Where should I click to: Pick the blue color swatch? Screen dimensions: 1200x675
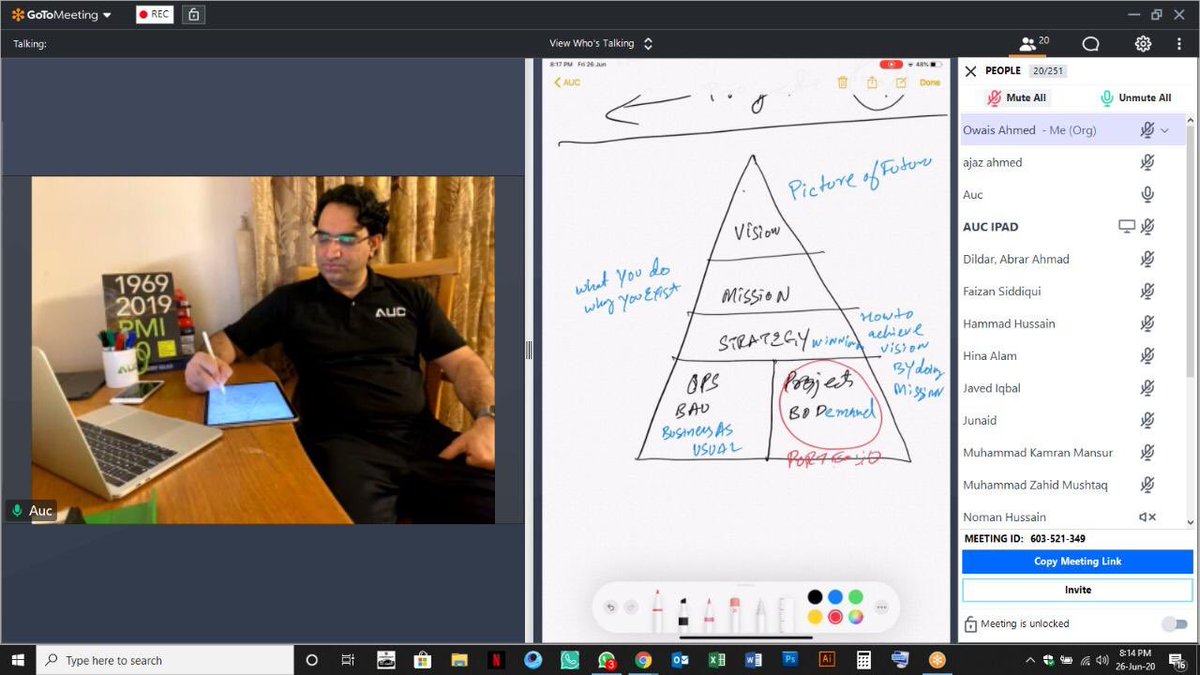pos(835,597)
